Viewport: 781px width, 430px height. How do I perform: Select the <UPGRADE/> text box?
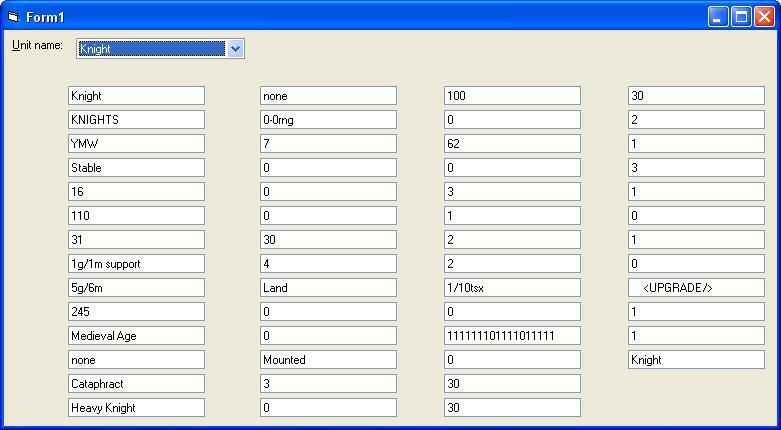point(696,288)
